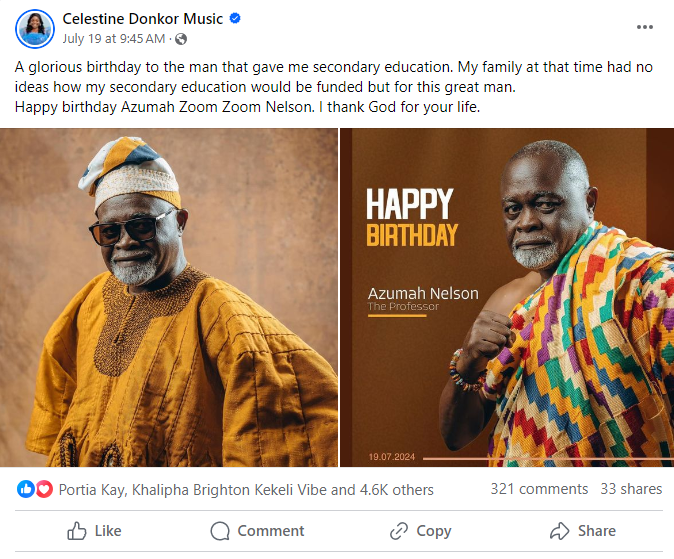Click the blue like reaction icon
Screen dimensions: 674x559
(27, 490)
